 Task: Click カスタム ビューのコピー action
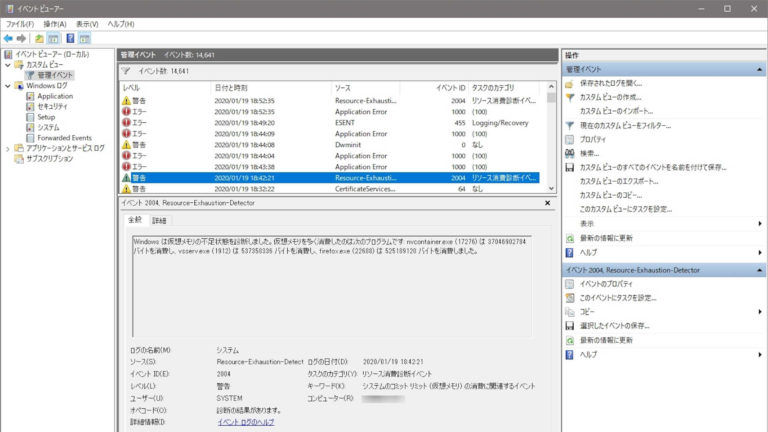pos(611,195)
